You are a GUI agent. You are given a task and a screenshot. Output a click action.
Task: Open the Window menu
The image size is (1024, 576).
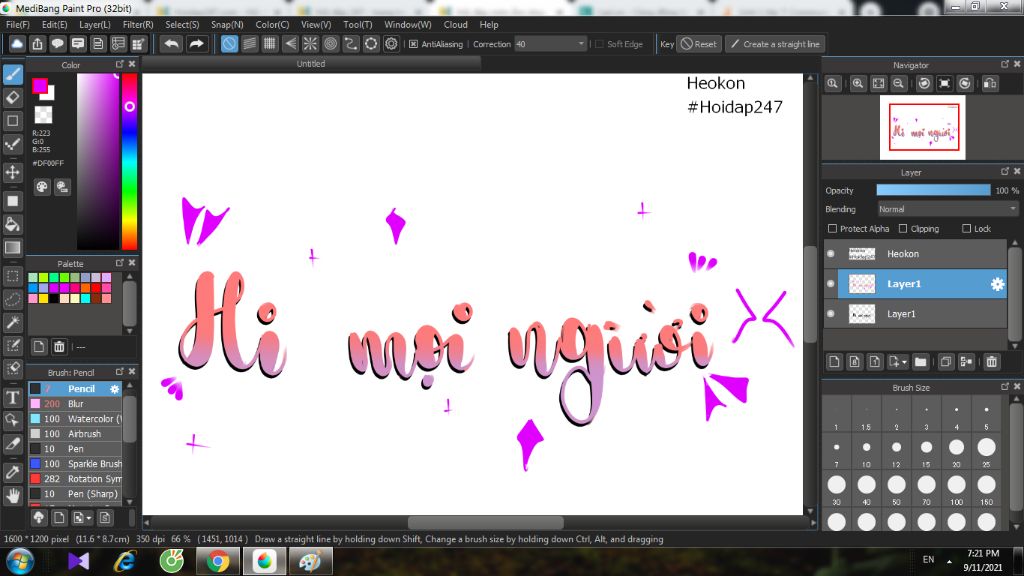pos(408,25)
